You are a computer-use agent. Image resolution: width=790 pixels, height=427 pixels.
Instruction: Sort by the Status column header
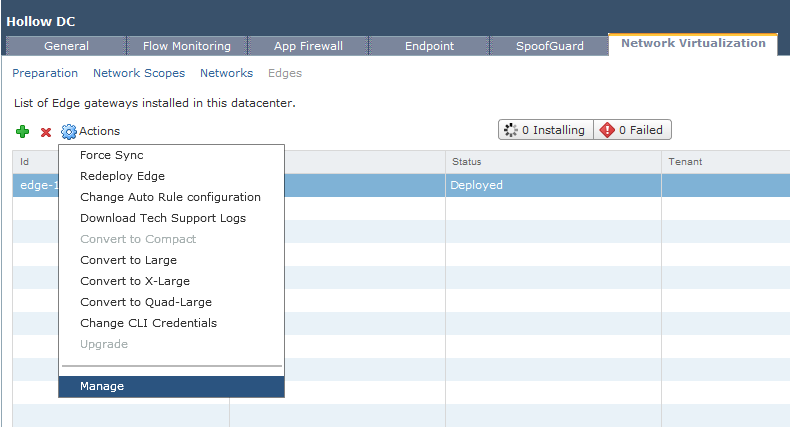(x=467, y=161)
